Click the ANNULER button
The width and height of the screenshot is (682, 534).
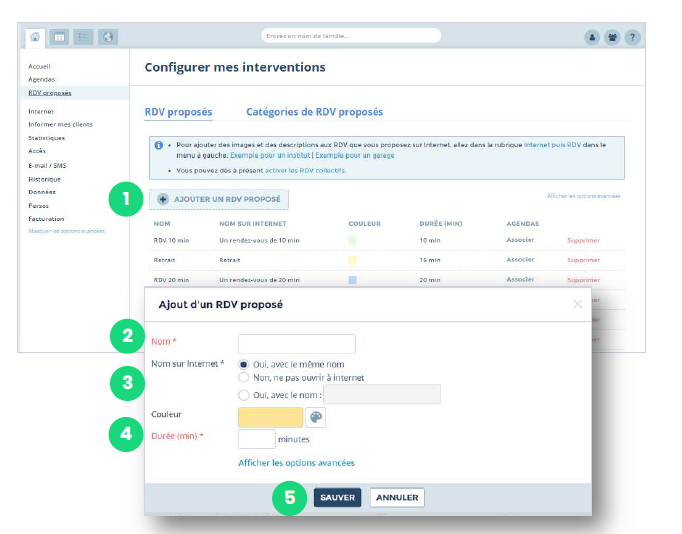[397, 497]
